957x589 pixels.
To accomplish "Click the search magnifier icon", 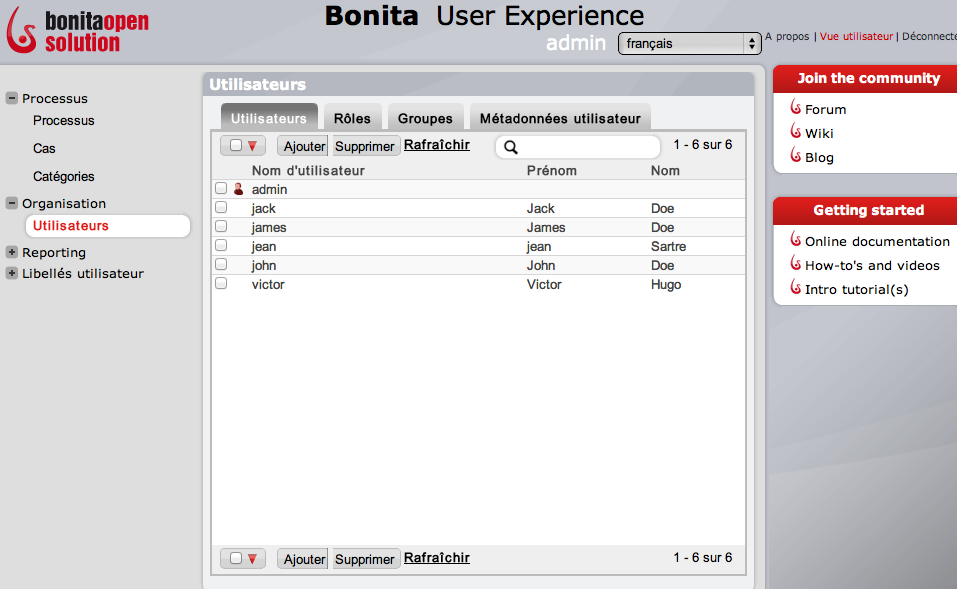I will (x=510, y=147).
